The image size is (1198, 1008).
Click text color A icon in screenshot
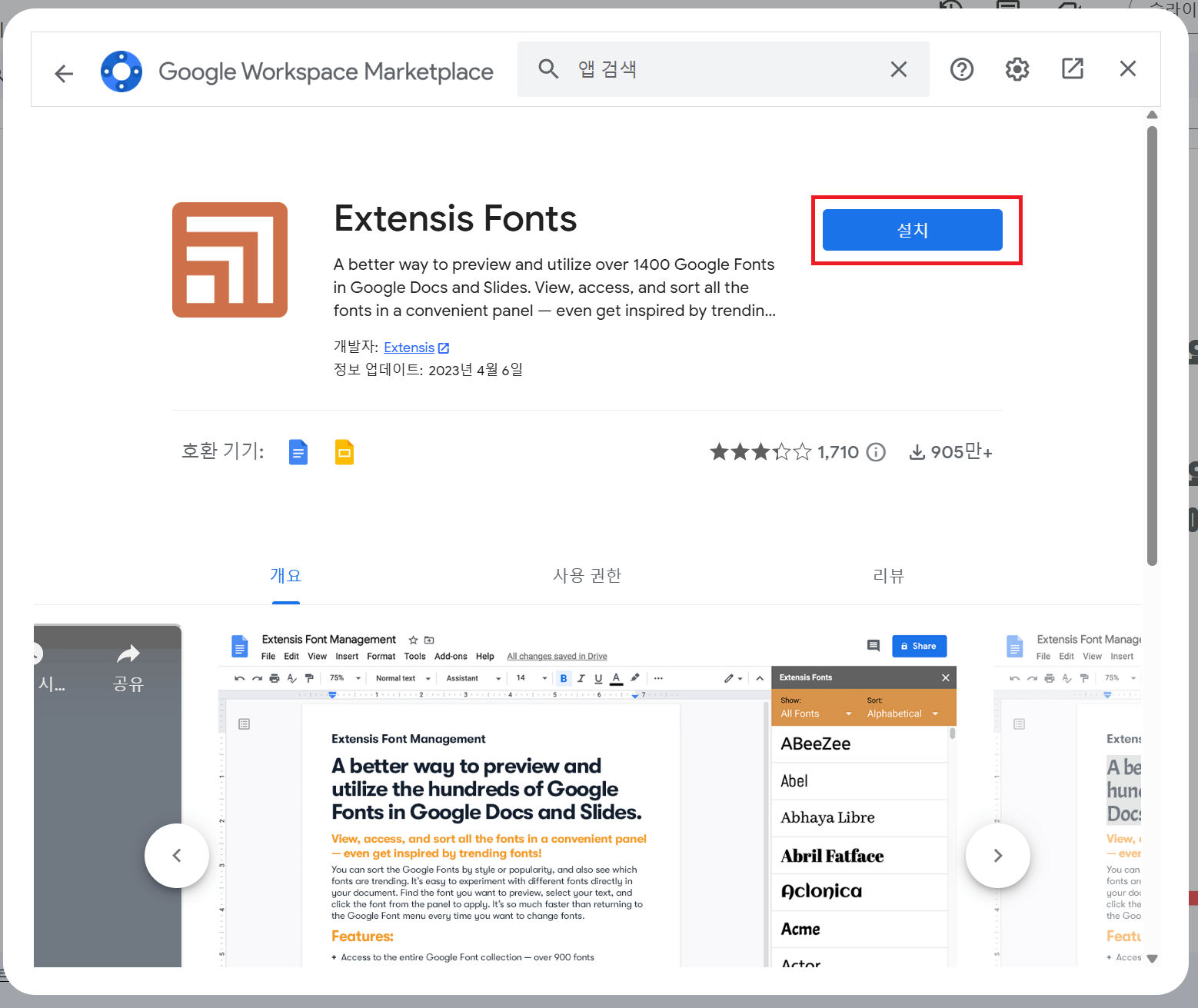click(616, 678)
